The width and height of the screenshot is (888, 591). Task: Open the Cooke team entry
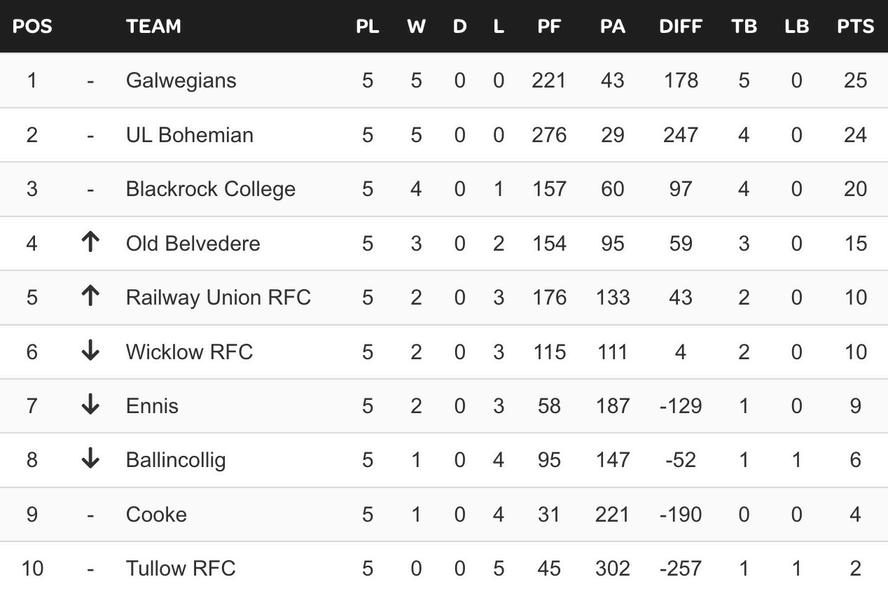coord(156,514)
